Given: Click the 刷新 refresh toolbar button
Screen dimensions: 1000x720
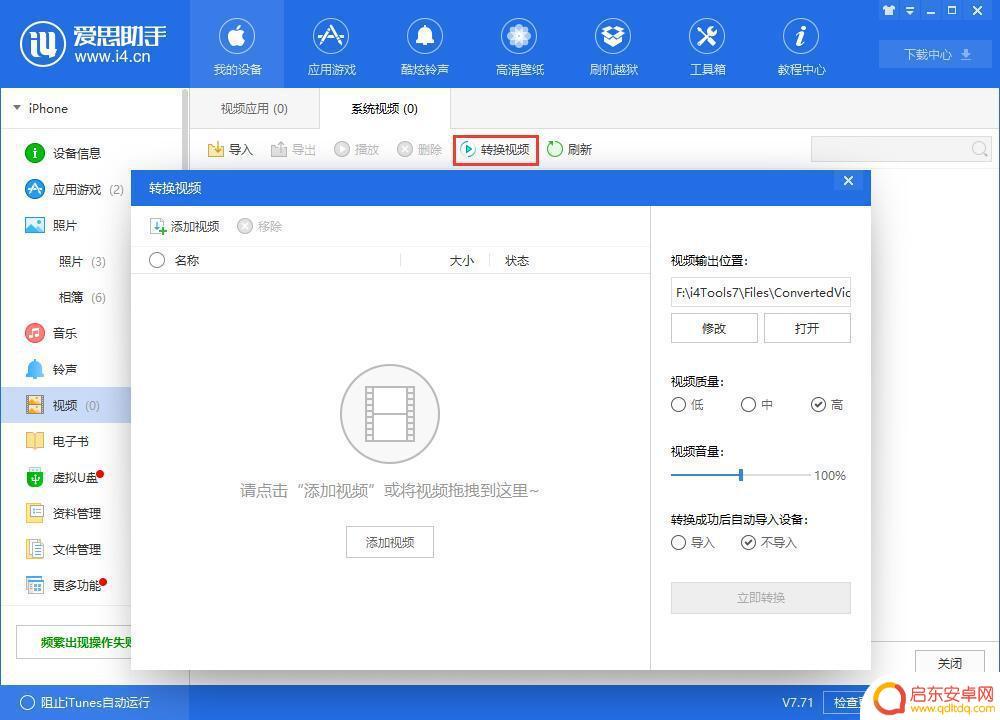Looking at the screenshot, I should point(570,149).
